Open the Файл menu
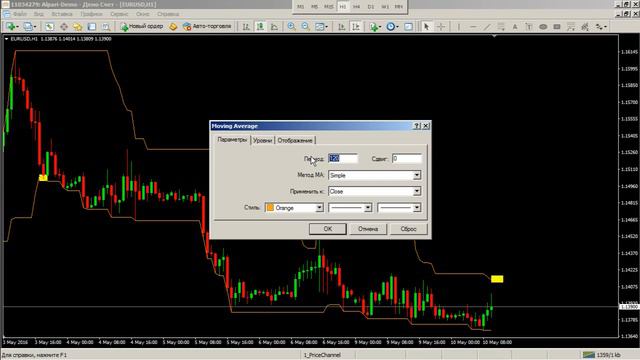Image resolution: width=640 pixels, height=360 pixels. click(x=20, y=14)
